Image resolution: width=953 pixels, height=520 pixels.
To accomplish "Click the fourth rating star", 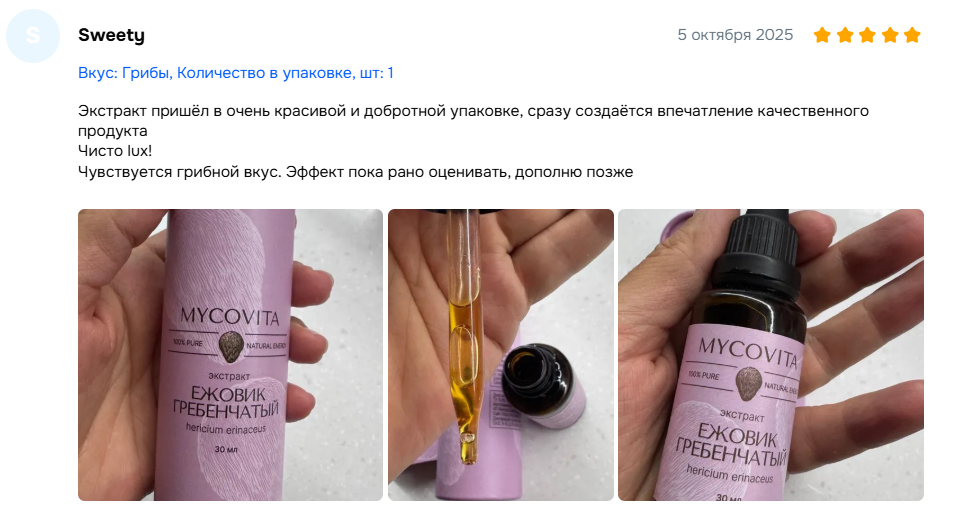I will click(x=890, y=35).
